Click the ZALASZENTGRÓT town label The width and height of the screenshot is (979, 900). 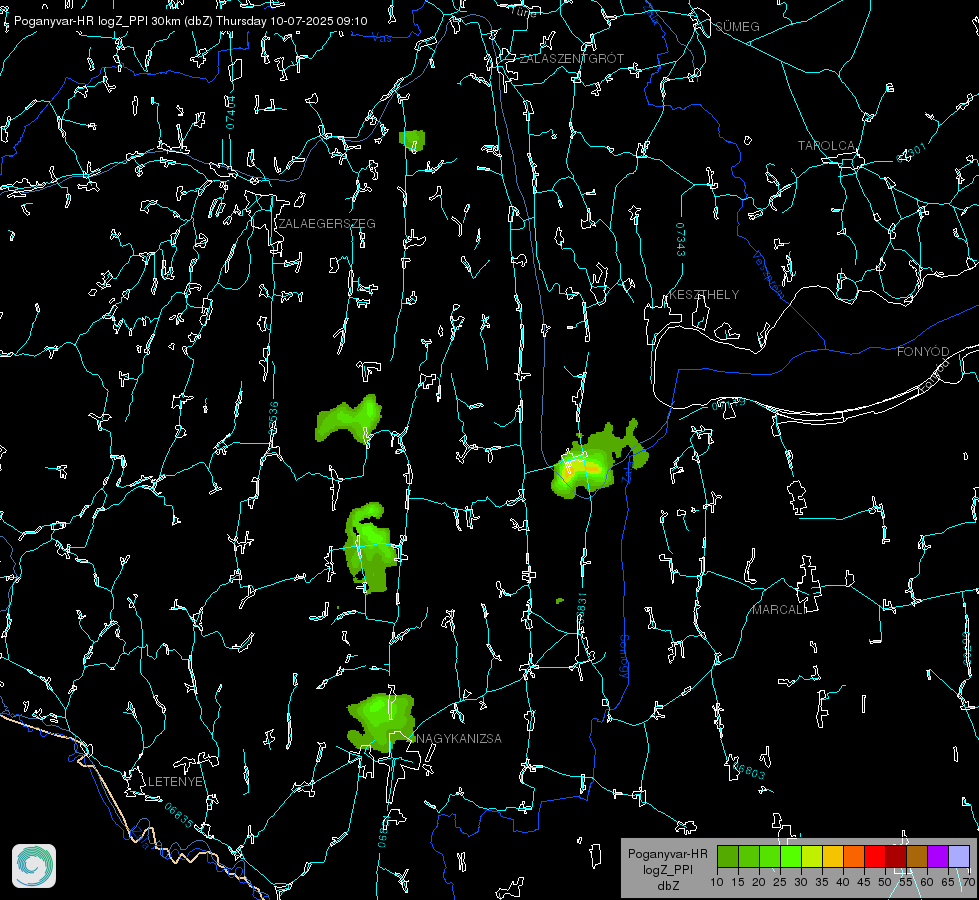point(571,58)
